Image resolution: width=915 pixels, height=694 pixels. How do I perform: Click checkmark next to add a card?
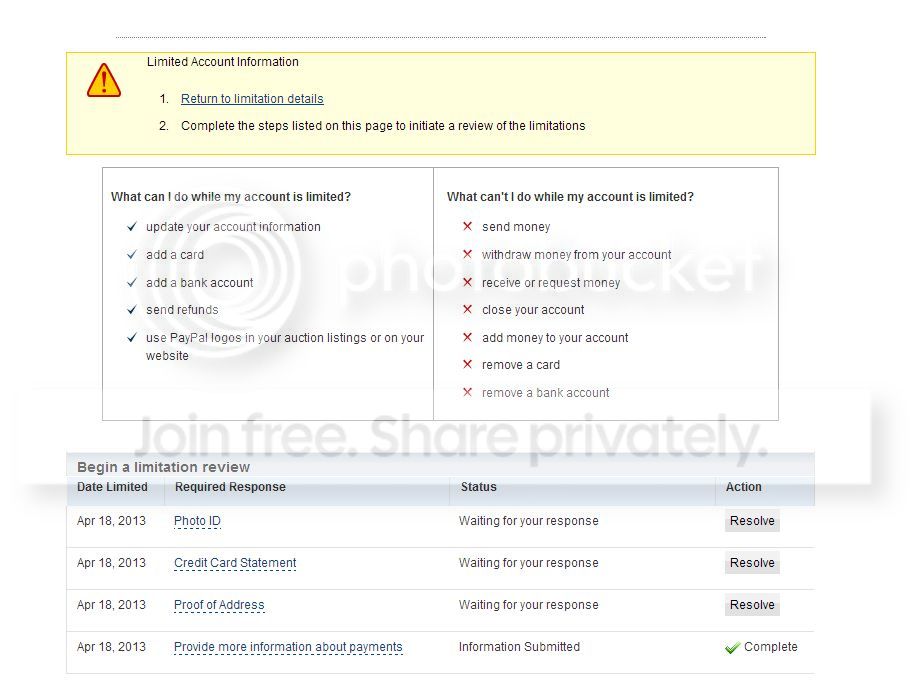(132, 254)
